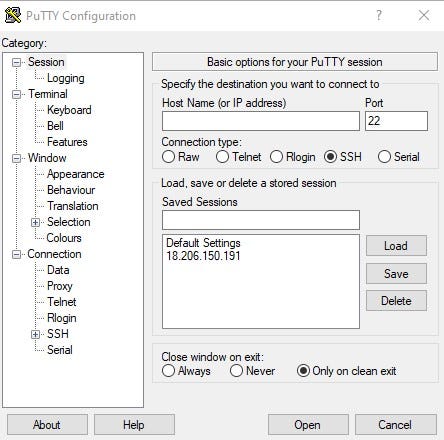Expand the Selection tree node
This screenshot has height=440, width=444.
(35, 222)
